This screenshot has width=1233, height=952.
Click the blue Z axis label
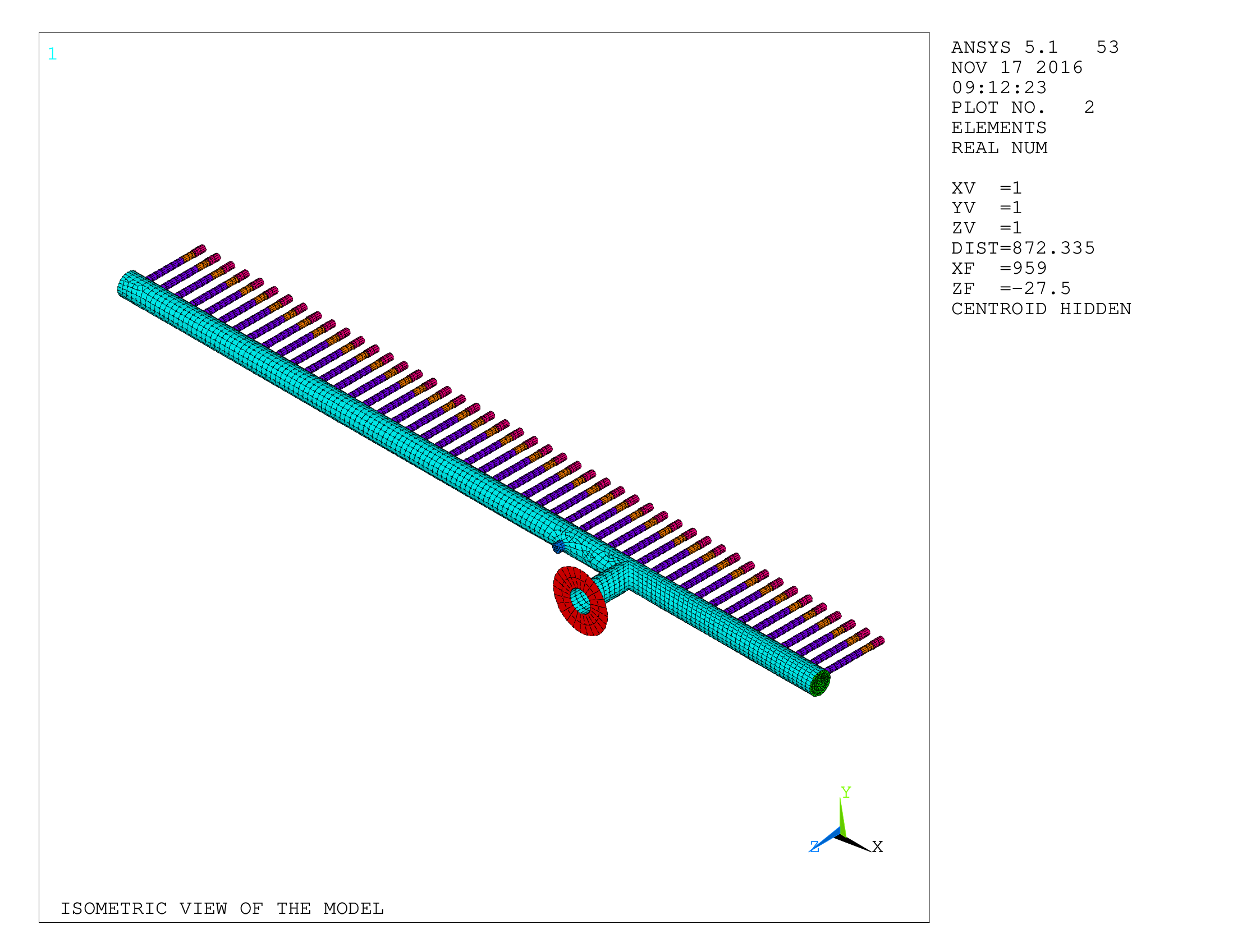[x=814, y=847]
